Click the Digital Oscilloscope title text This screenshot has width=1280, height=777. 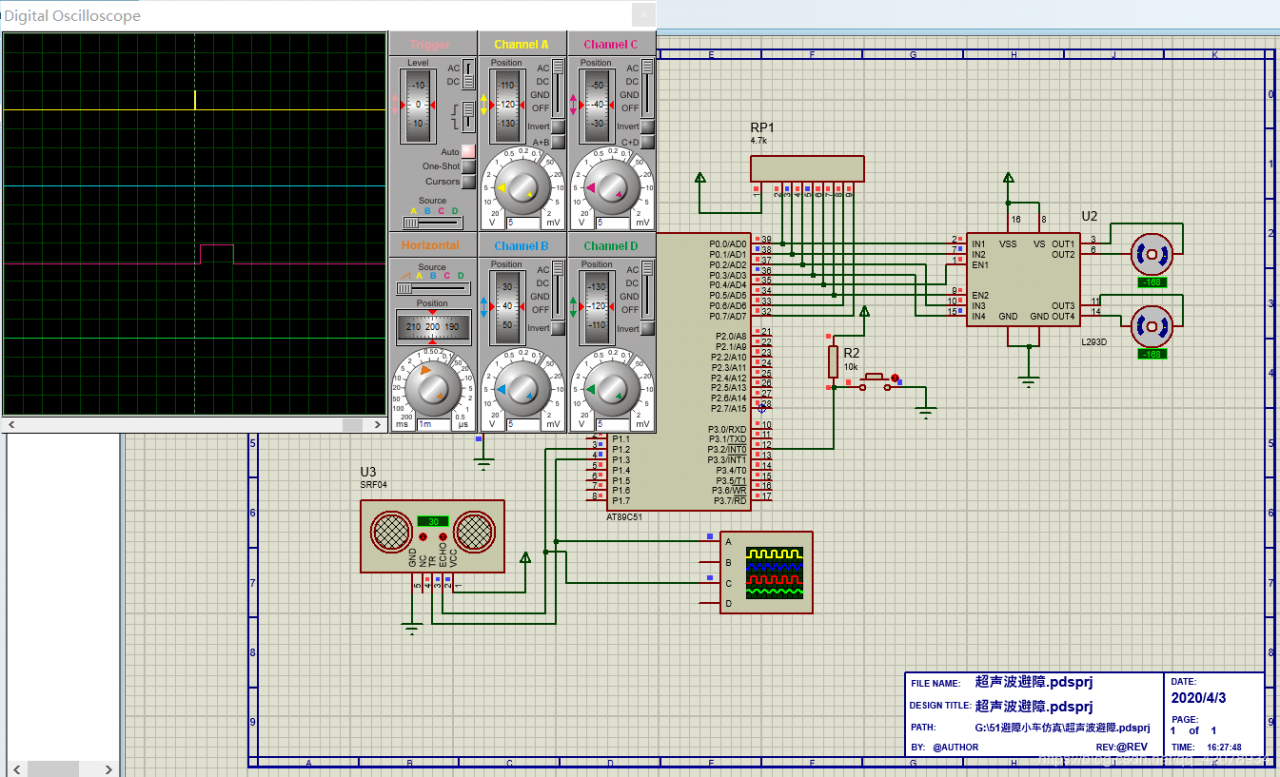click(x=73, y=16)
